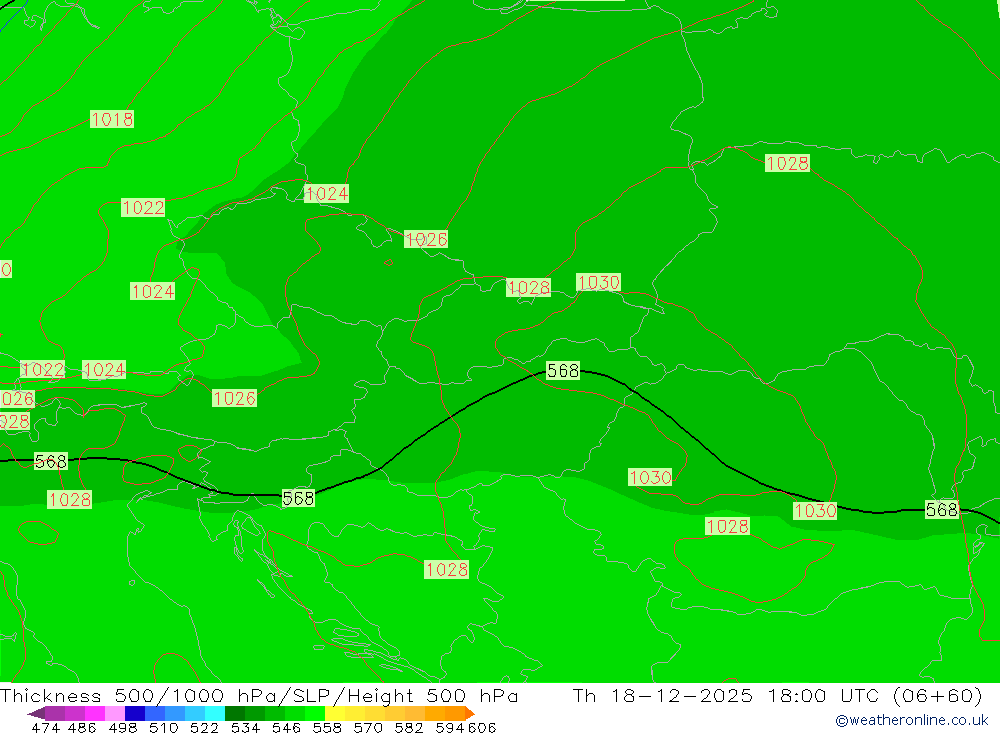Click the cyan legend swatch
1000x733 pixels.
[x=215, y=713]
